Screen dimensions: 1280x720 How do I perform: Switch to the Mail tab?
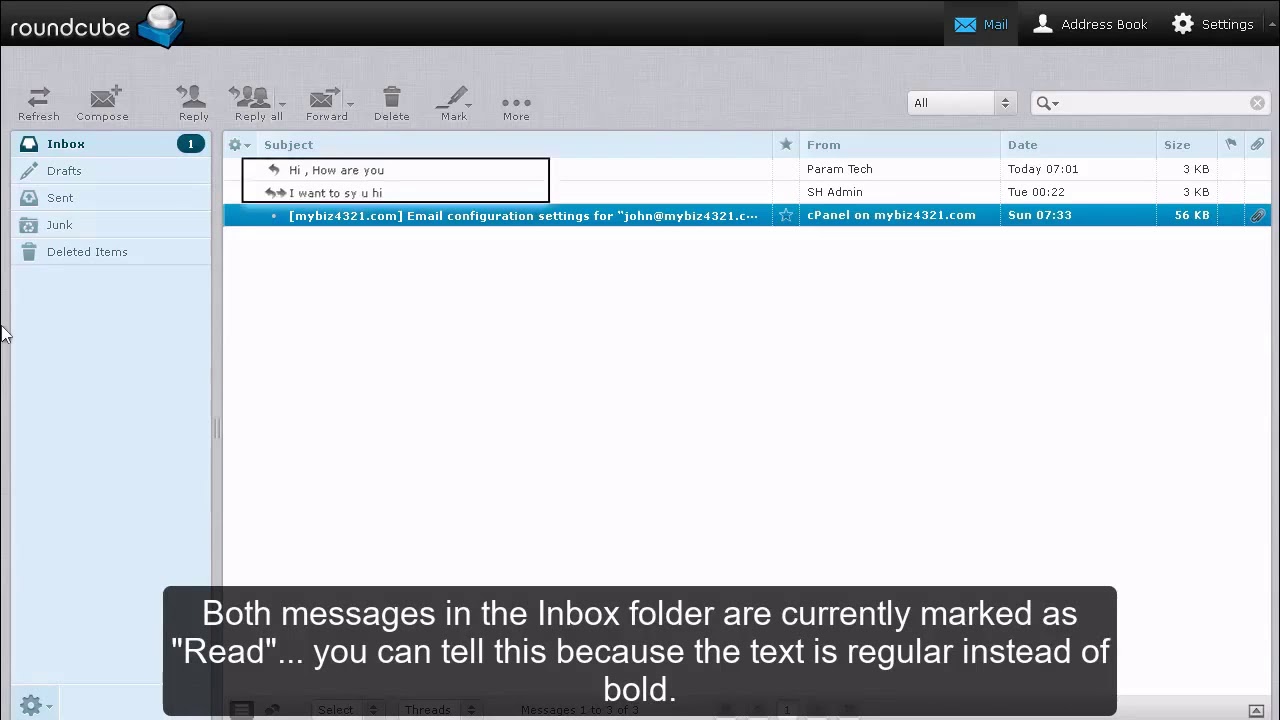coord(981,24)
